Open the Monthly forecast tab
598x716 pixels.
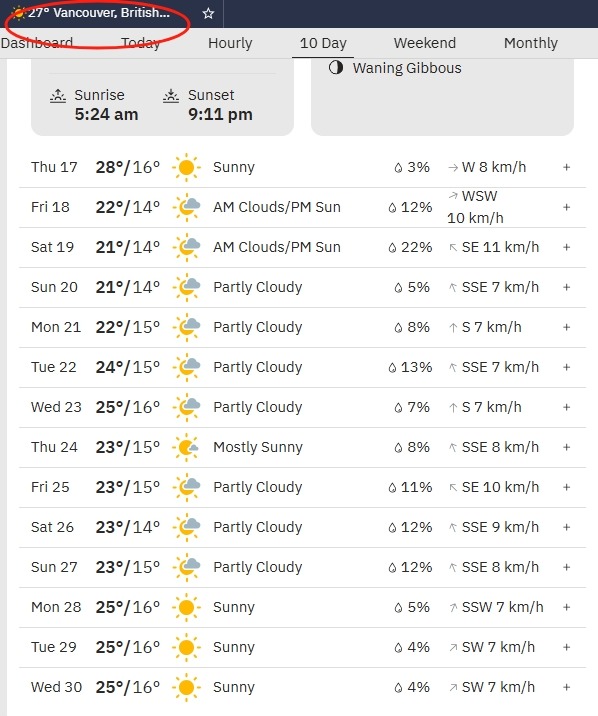click(531, 43)
